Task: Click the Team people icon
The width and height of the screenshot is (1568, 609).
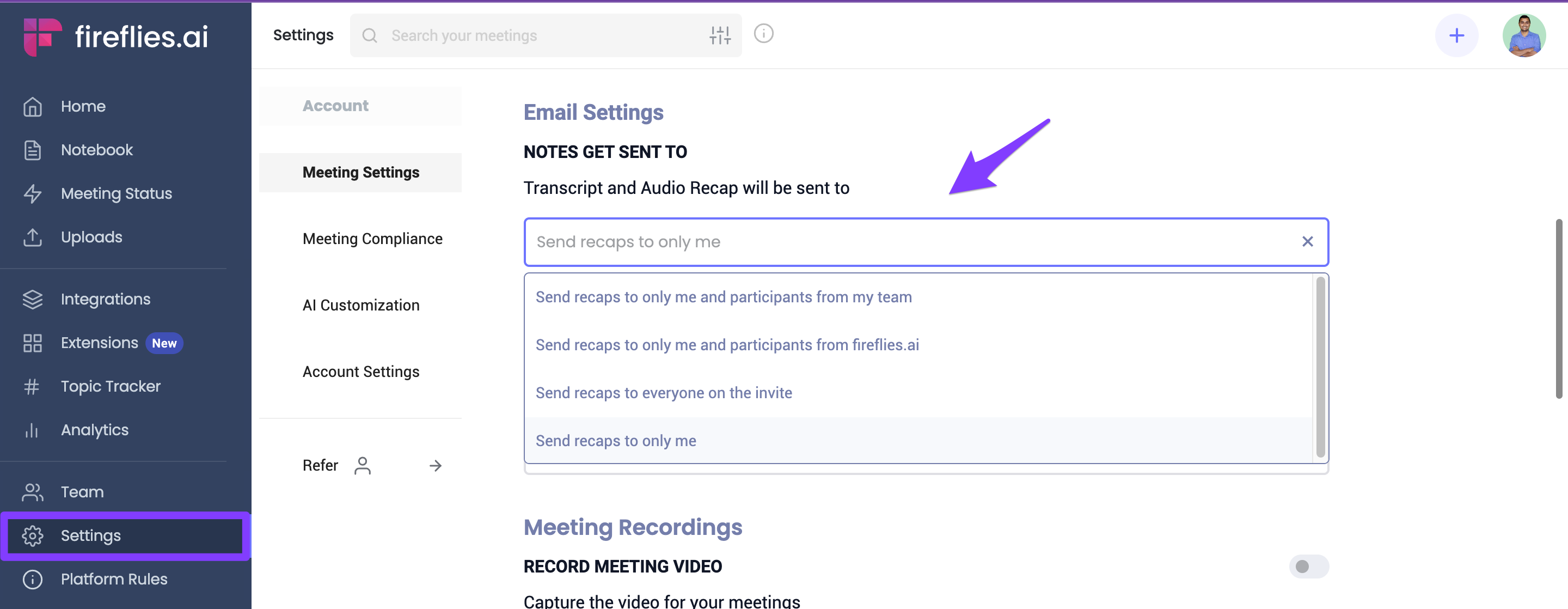Action: [x=32, y=492]
